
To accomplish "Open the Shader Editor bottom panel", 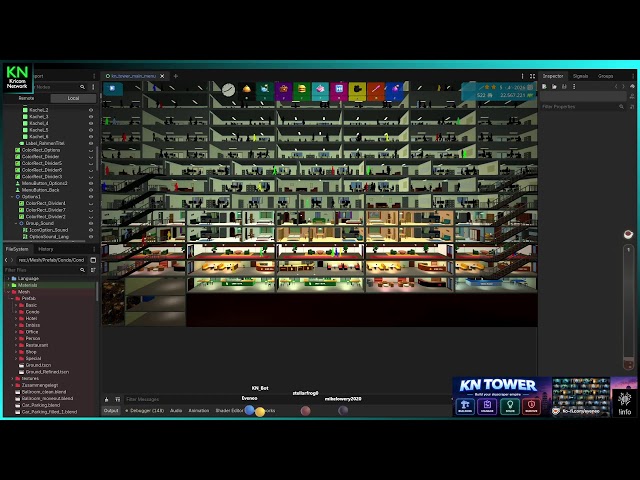I will pyautogui.click(x=229, y=411).
